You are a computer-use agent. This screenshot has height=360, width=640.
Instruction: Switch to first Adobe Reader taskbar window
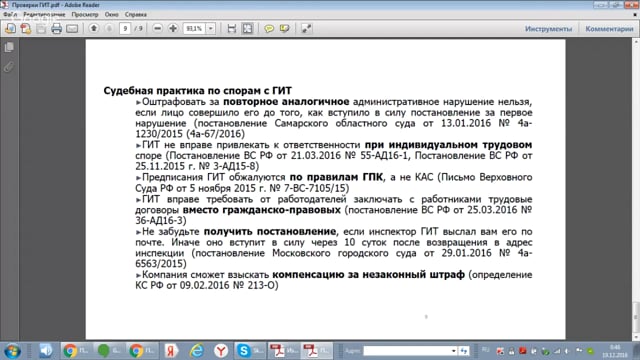pos(284,351)
